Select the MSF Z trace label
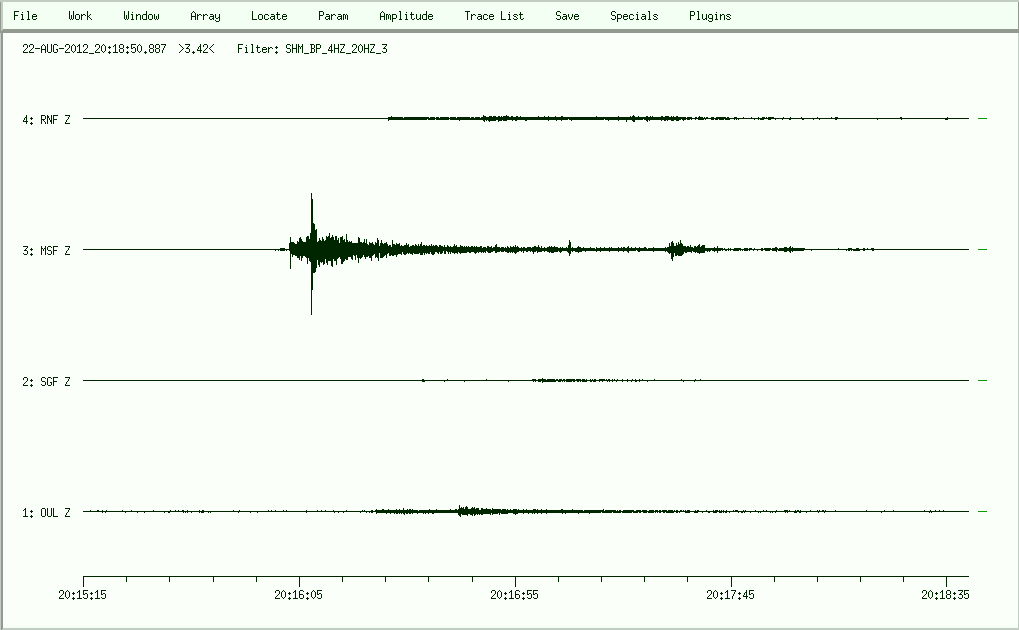Image resolution: width=1019 pixels, height=630 pixels. pyautogui.click(x=47, y=251)
